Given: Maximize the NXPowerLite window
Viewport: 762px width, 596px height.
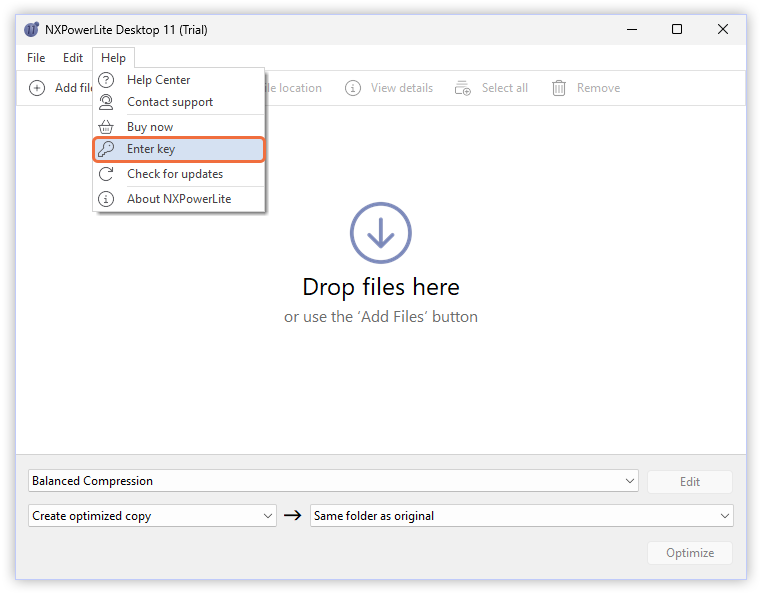Looking at the screenshot, I should tap(676, 29).
